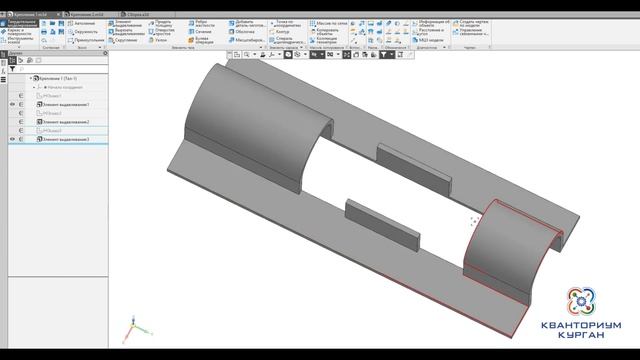Select the Инструменты эскиза tool set

pos(20,40)
